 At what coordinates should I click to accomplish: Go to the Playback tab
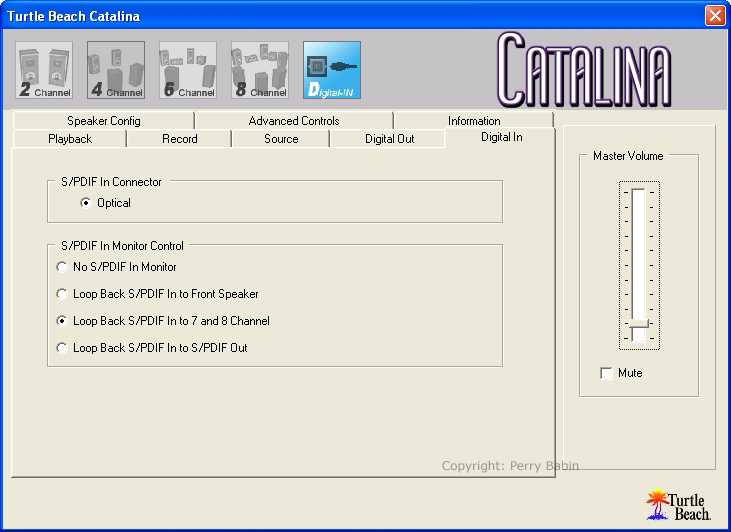click(x=70, y=139)
